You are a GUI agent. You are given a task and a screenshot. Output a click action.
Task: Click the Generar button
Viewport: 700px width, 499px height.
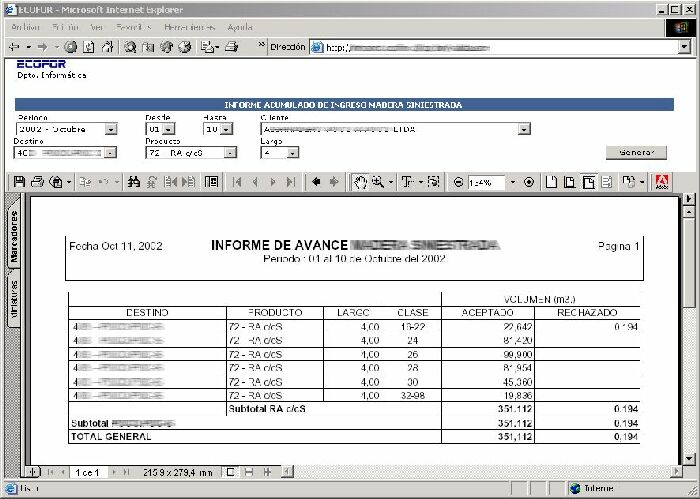tap(635, 153)
